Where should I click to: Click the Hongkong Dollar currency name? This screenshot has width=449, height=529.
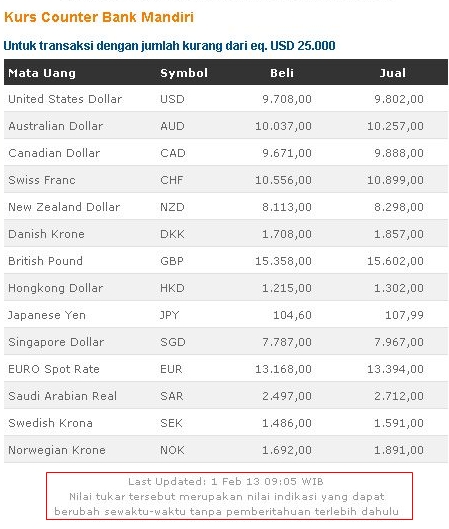point(55,288)
